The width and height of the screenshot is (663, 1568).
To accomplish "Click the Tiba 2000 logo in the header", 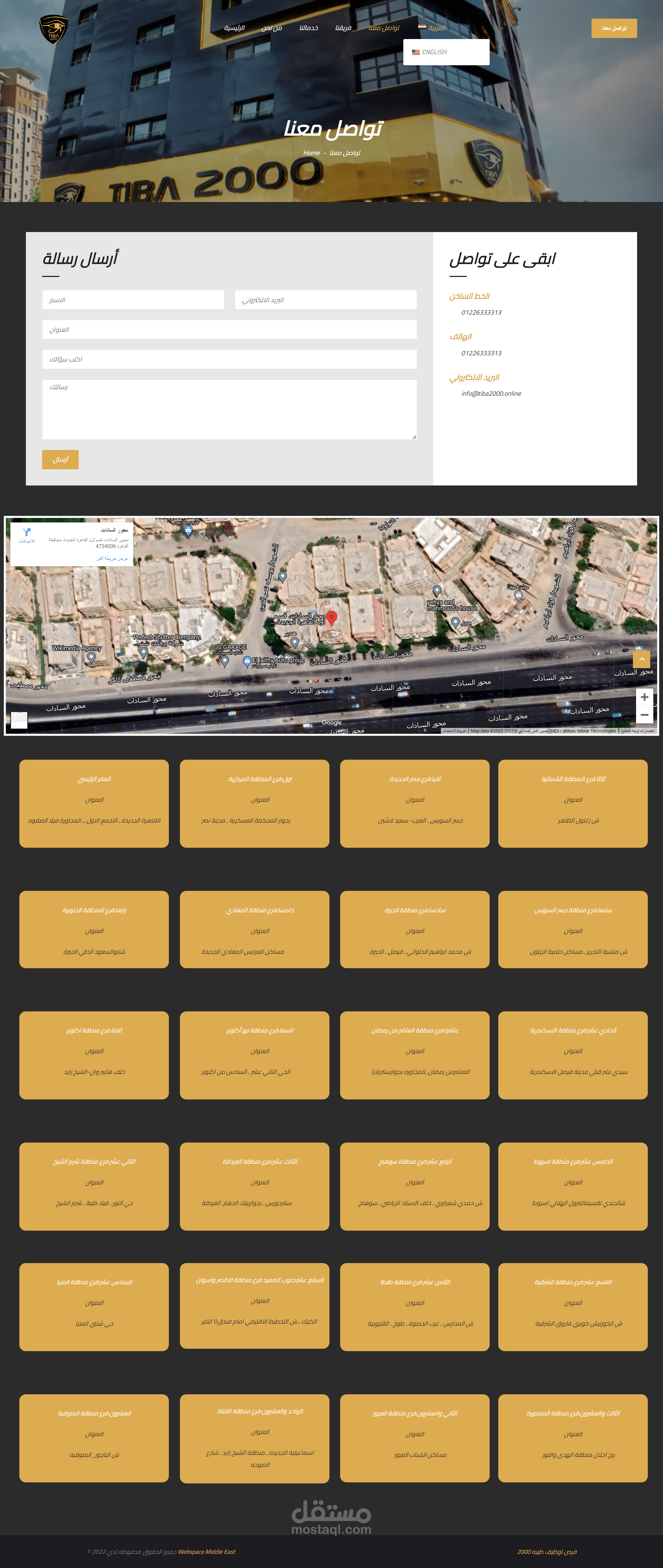I will 54,29.
